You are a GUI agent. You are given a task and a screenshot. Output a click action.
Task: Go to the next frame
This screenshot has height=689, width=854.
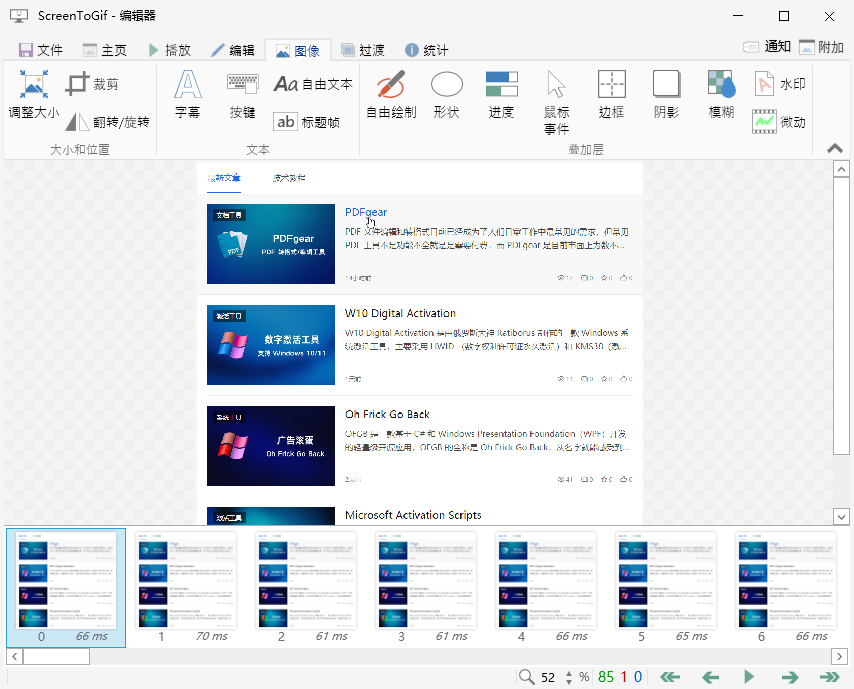790,676
